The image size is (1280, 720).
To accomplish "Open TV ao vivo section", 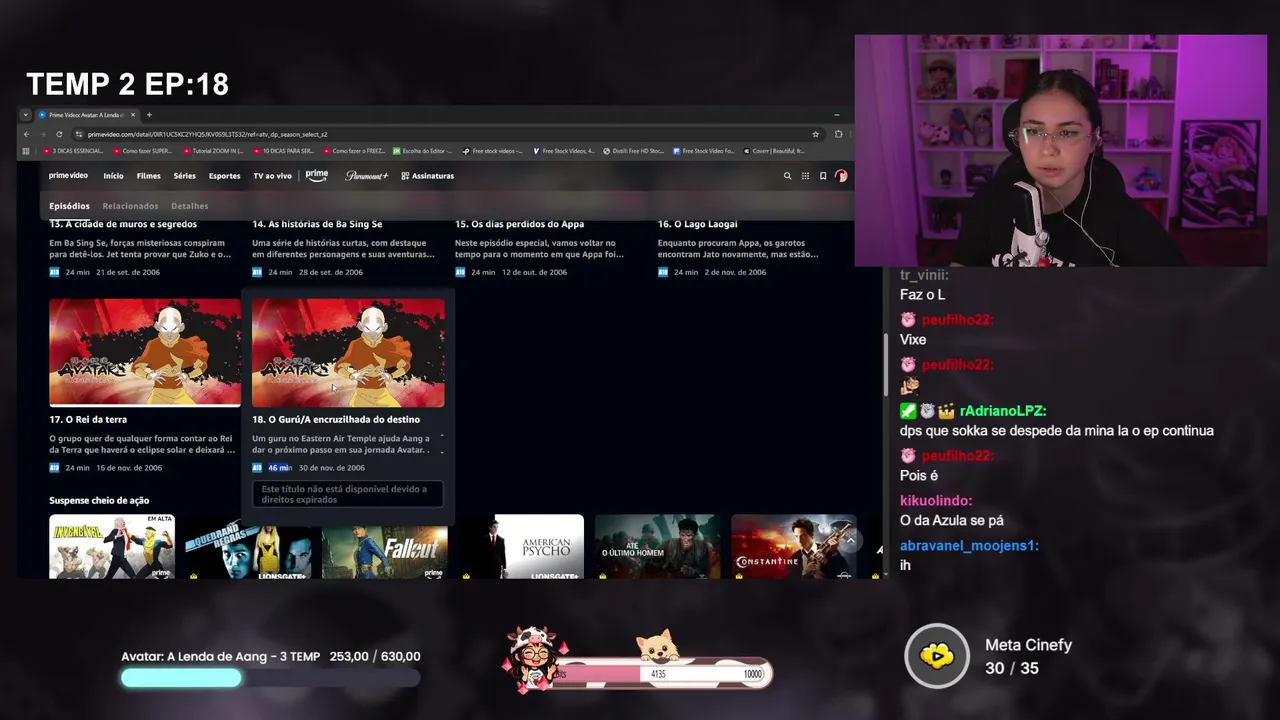I will coord(272,176).
